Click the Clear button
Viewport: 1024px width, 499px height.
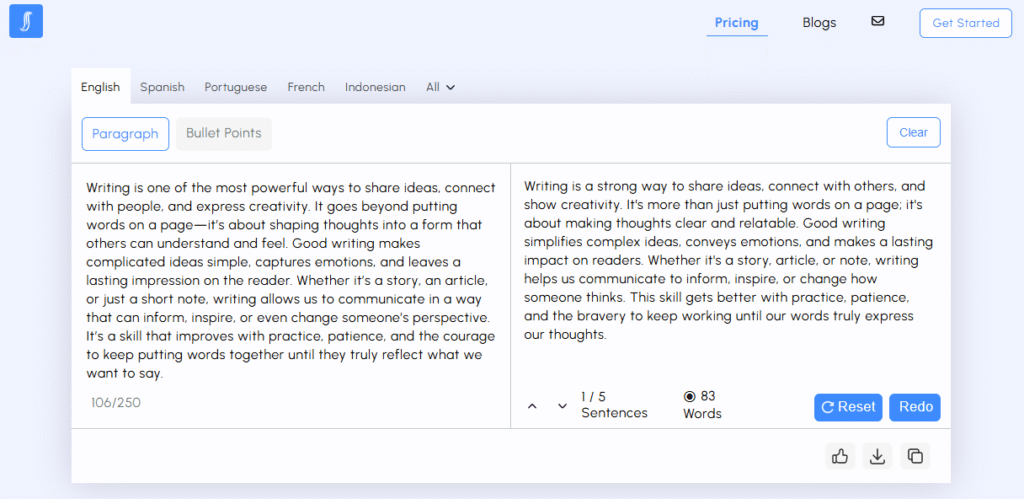click(x=914, y=133)
